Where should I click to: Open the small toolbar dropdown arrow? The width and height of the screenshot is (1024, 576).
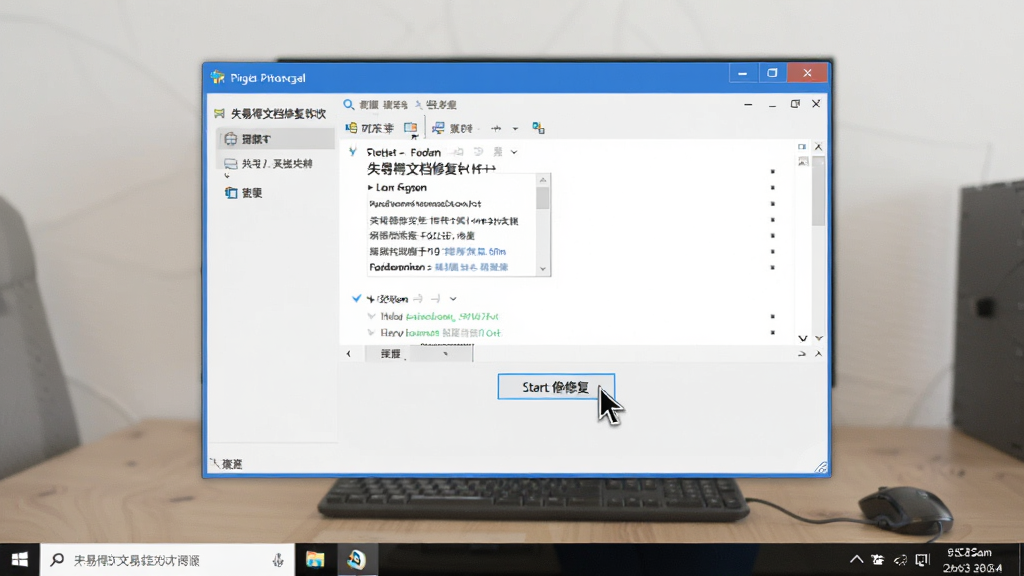pyautogui.click(x=515, y=129)
